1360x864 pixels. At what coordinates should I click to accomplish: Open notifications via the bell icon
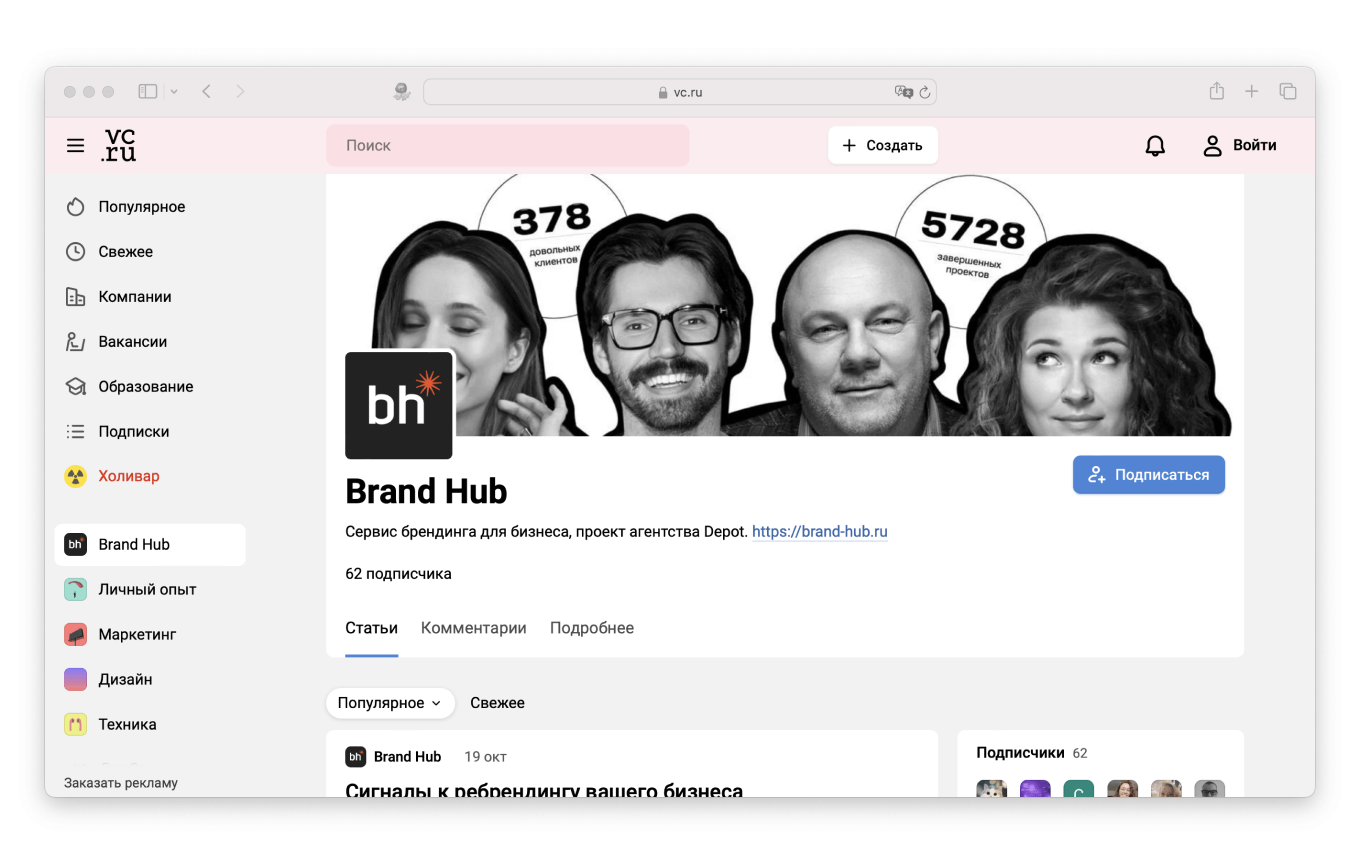click(x=1155, y=145)
